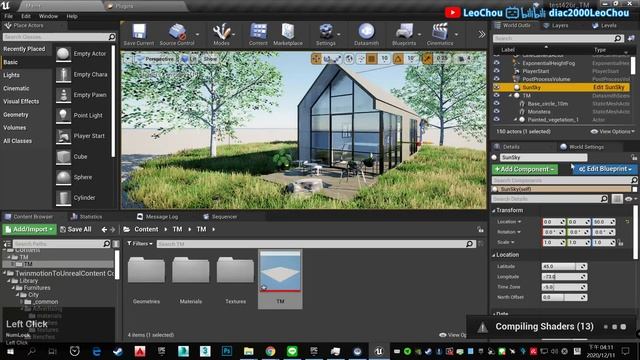Toggle visibility of PostProcessVolume actor

pyautogui.click(x=497, y=79)
